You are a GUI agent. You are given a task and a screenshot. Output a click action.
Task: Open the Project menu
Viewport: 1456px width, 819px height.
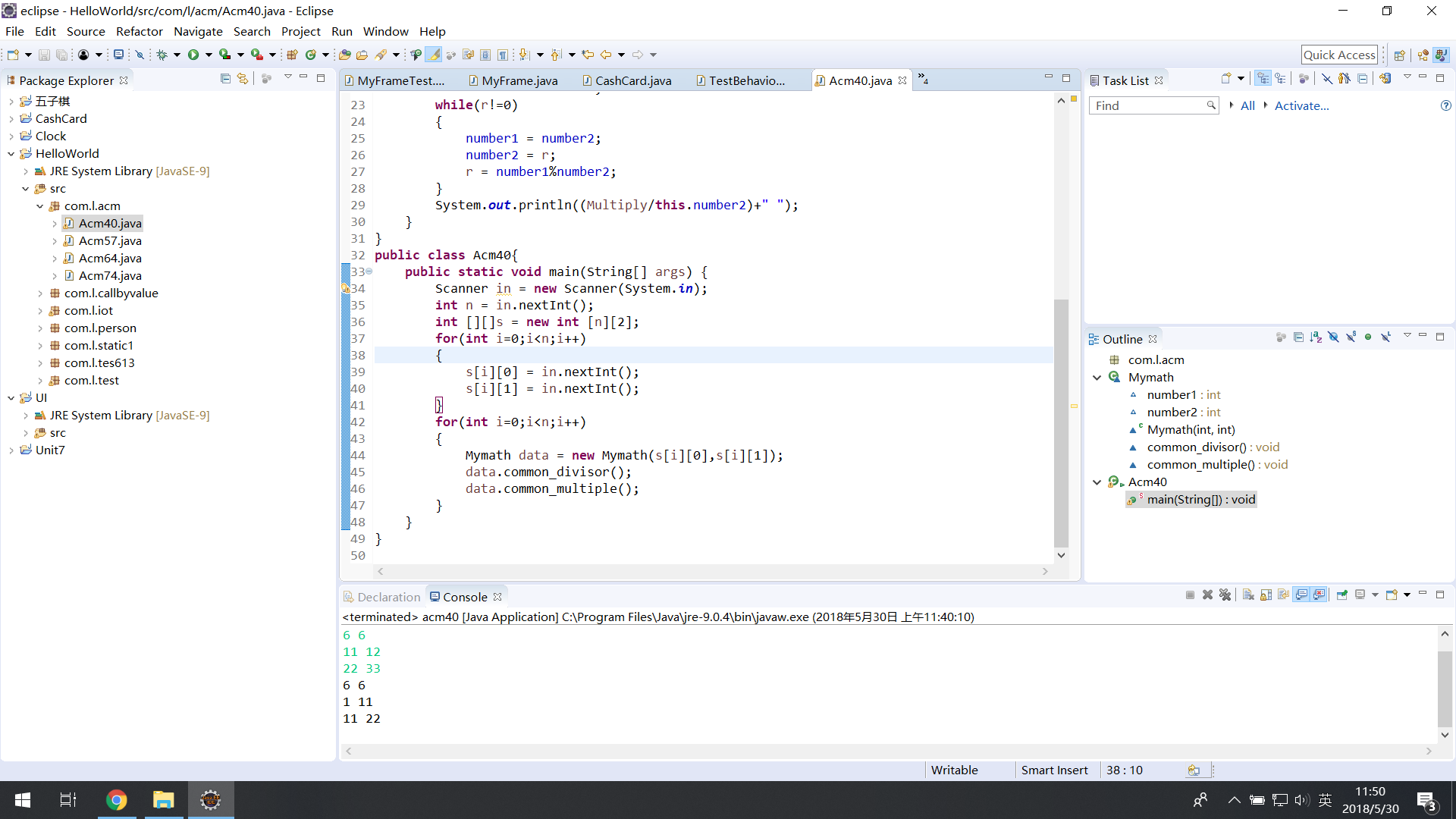pyautogui.click(x=300, y=31)
